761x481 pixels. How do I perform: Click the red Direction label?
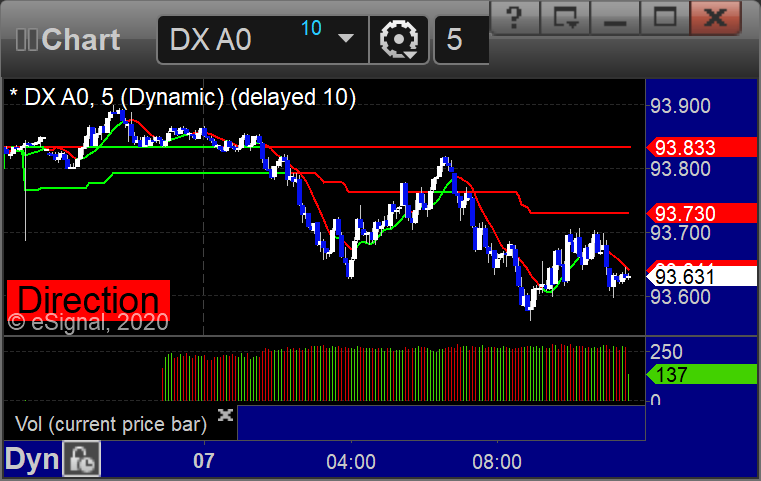pyautogui.click(x=88, y=300)
